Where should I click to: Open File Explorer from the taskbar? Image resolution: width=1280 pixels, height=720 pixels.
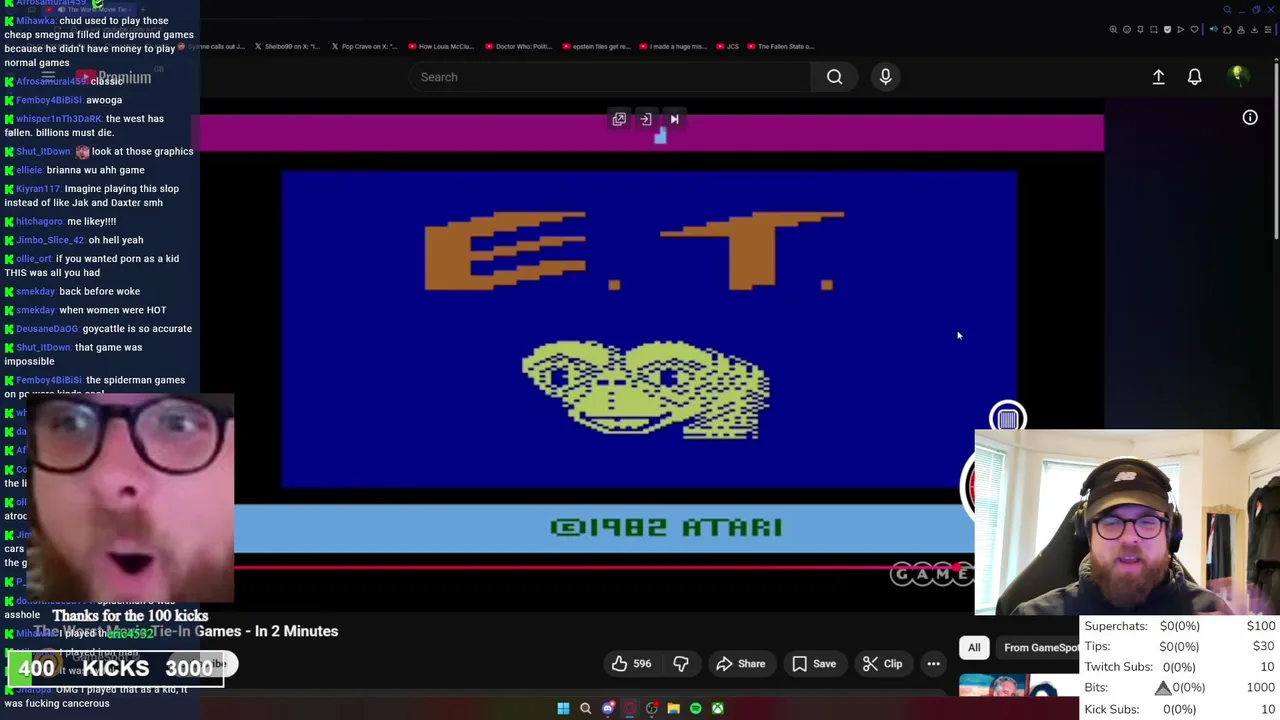coord(673,709)
